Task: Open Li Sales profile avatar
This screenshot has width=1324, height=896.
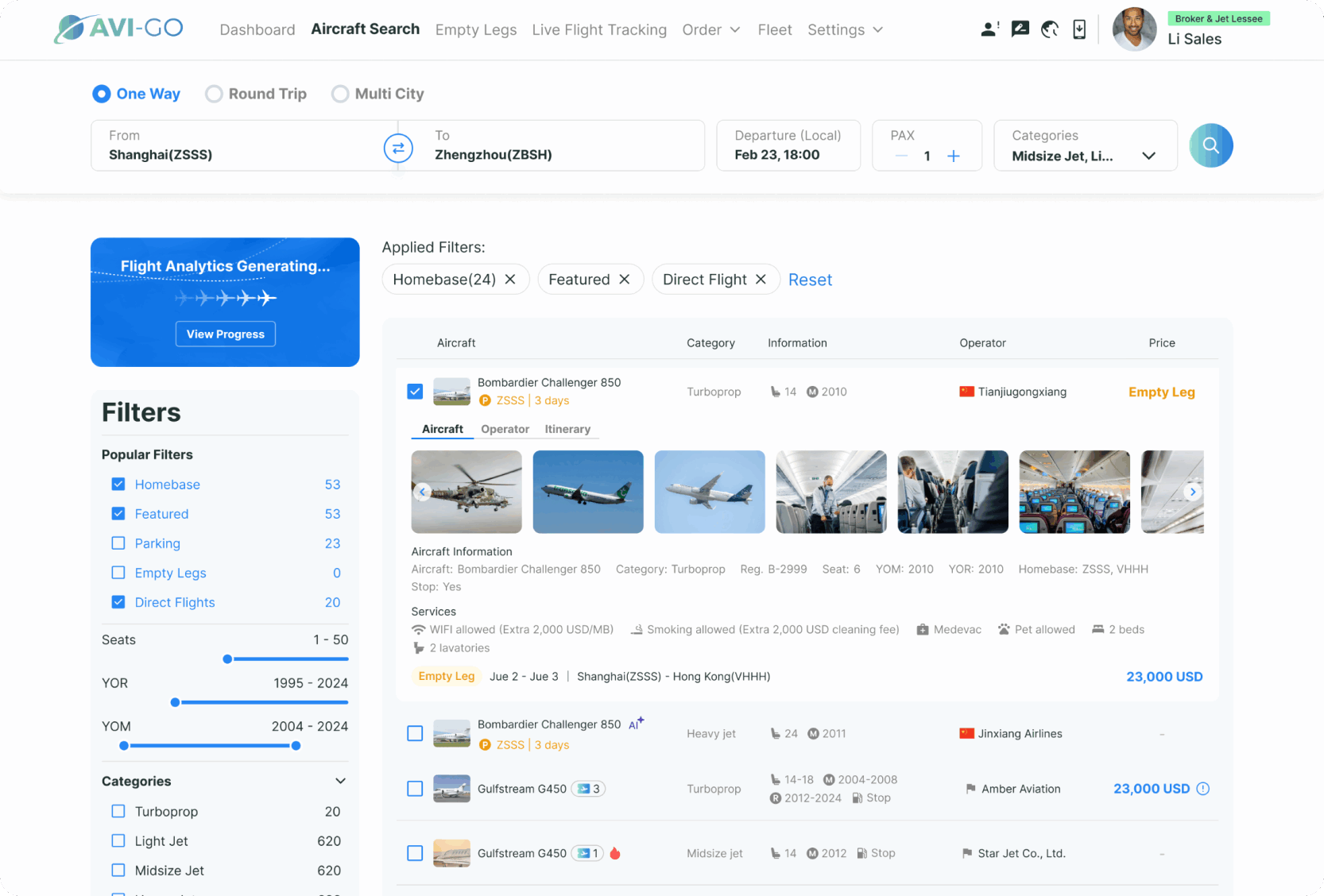Action: [1134, 29]
